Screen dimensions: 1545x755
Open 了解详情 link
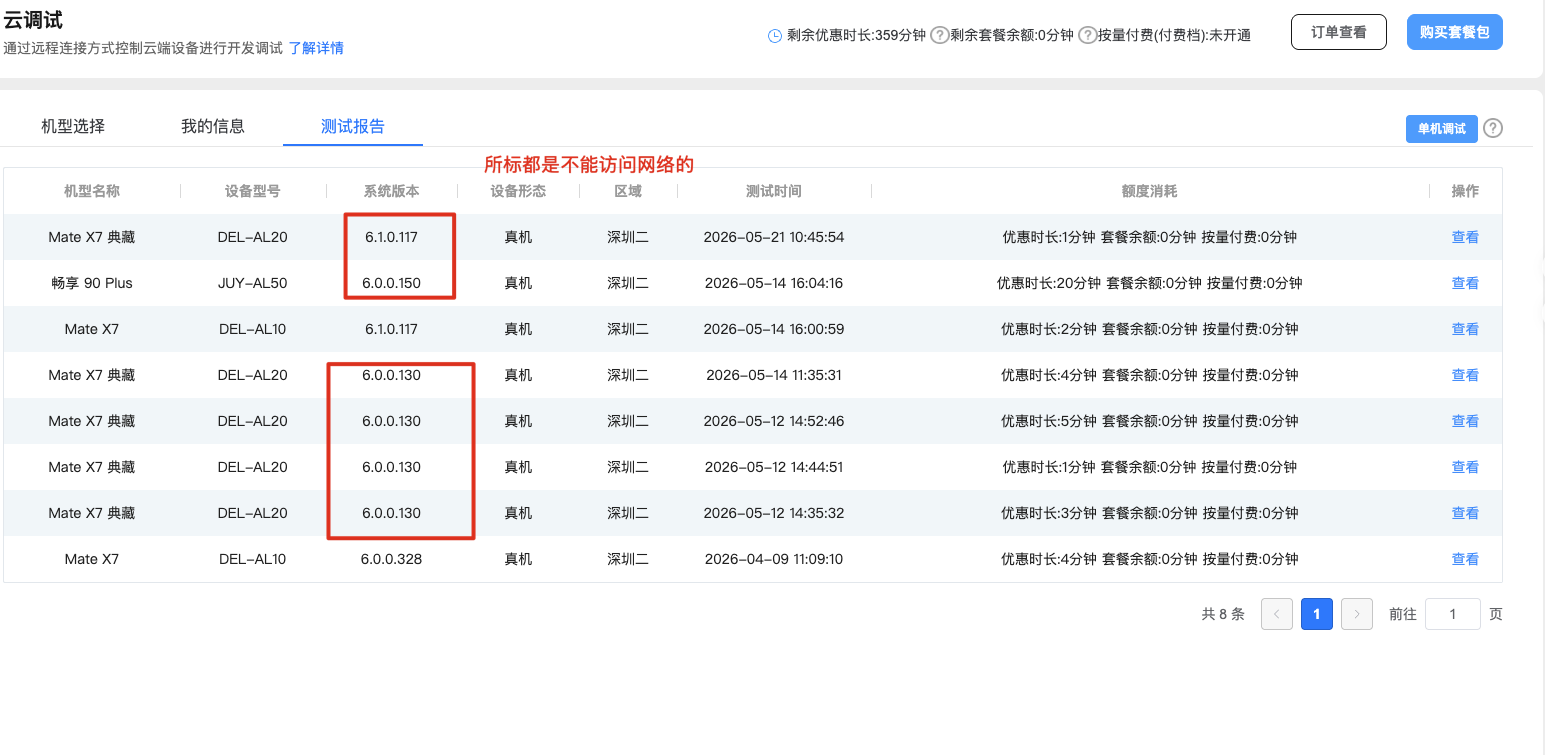coord(316,48)
